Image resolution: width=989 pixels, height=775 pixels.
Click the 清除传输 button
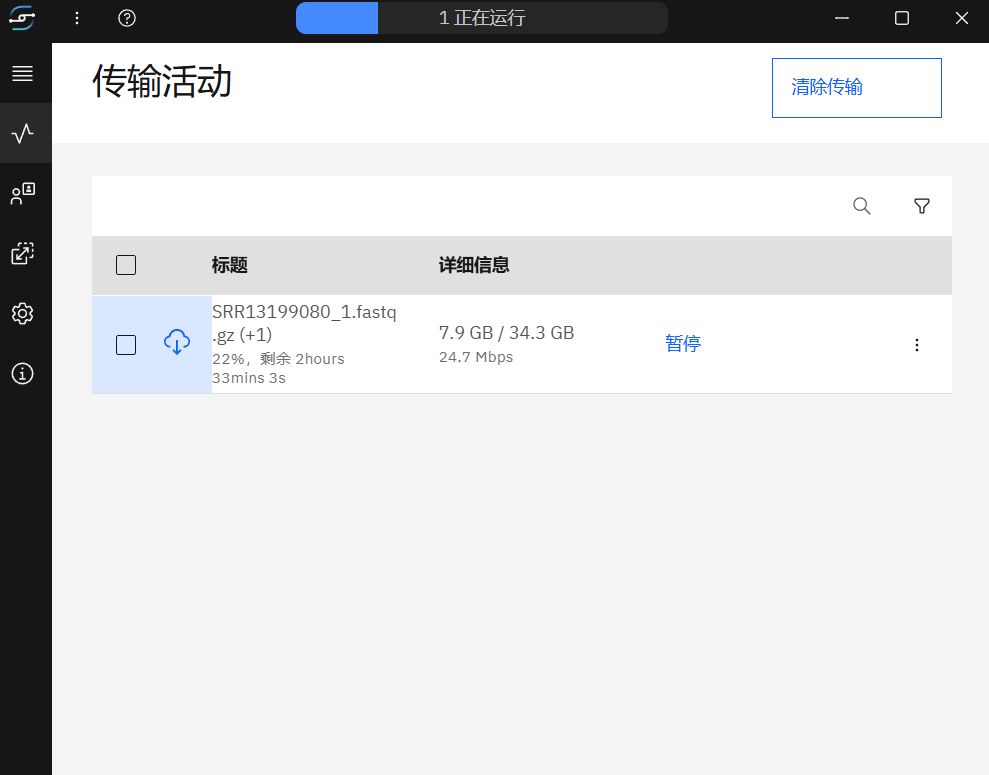(x=857, y=88)
